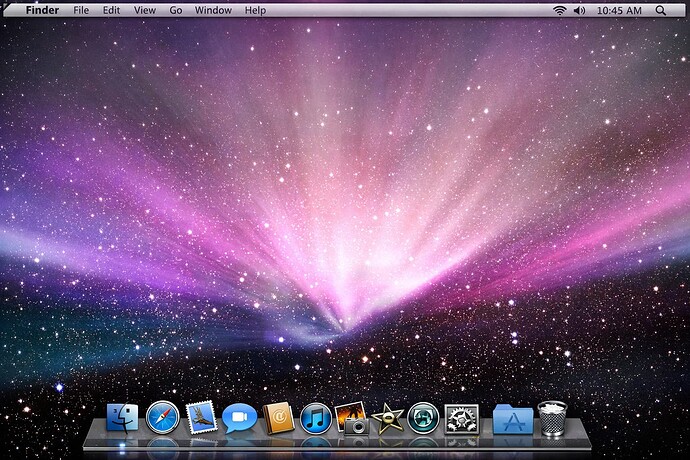Viewport: 690px width, 460px height.
Task: Open the File menu
Action: click(81, 10)
